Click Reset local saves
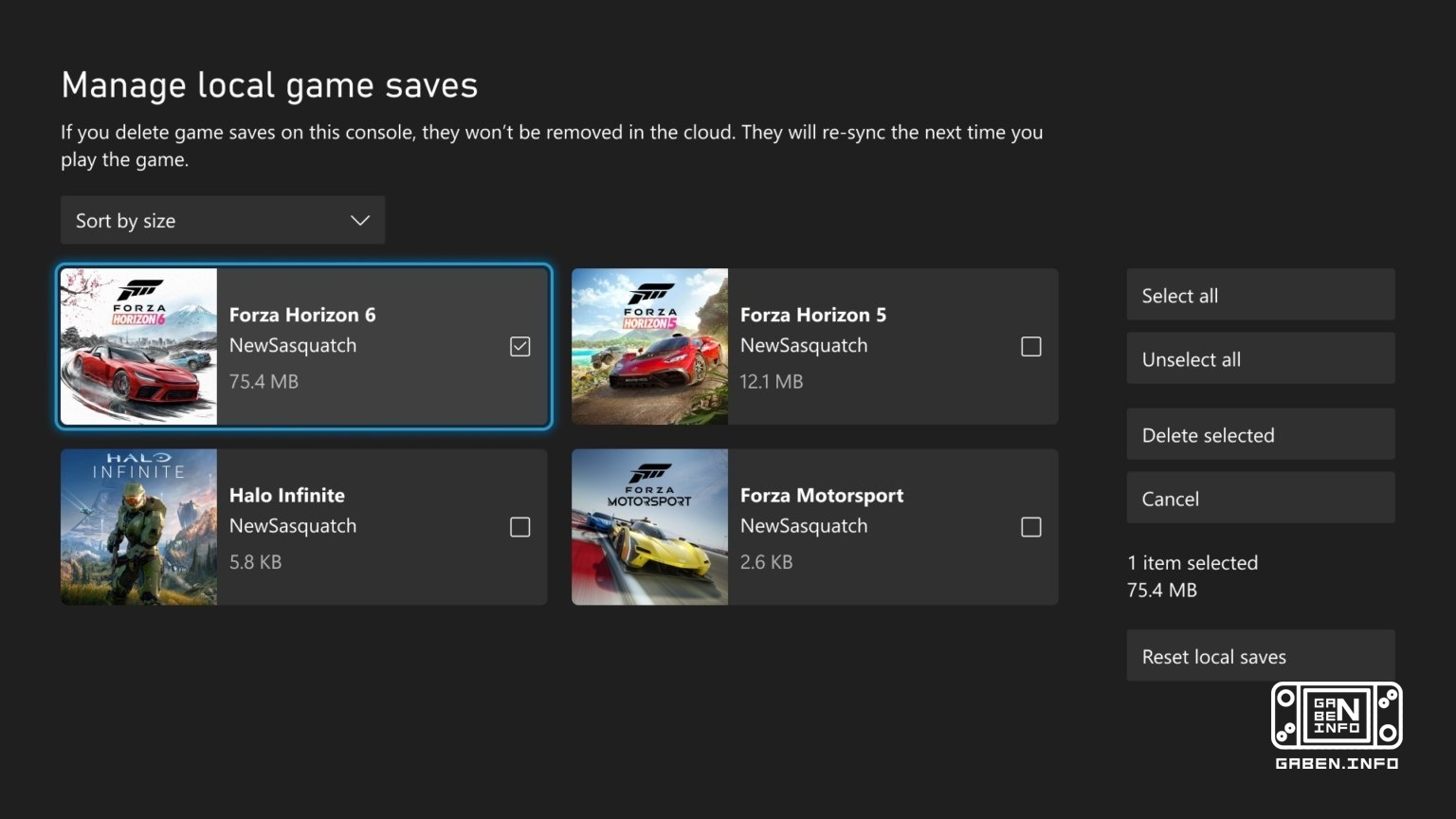Image resolution: width=1456 pixels, height=819 pixels. click(x=1261, y=656)
